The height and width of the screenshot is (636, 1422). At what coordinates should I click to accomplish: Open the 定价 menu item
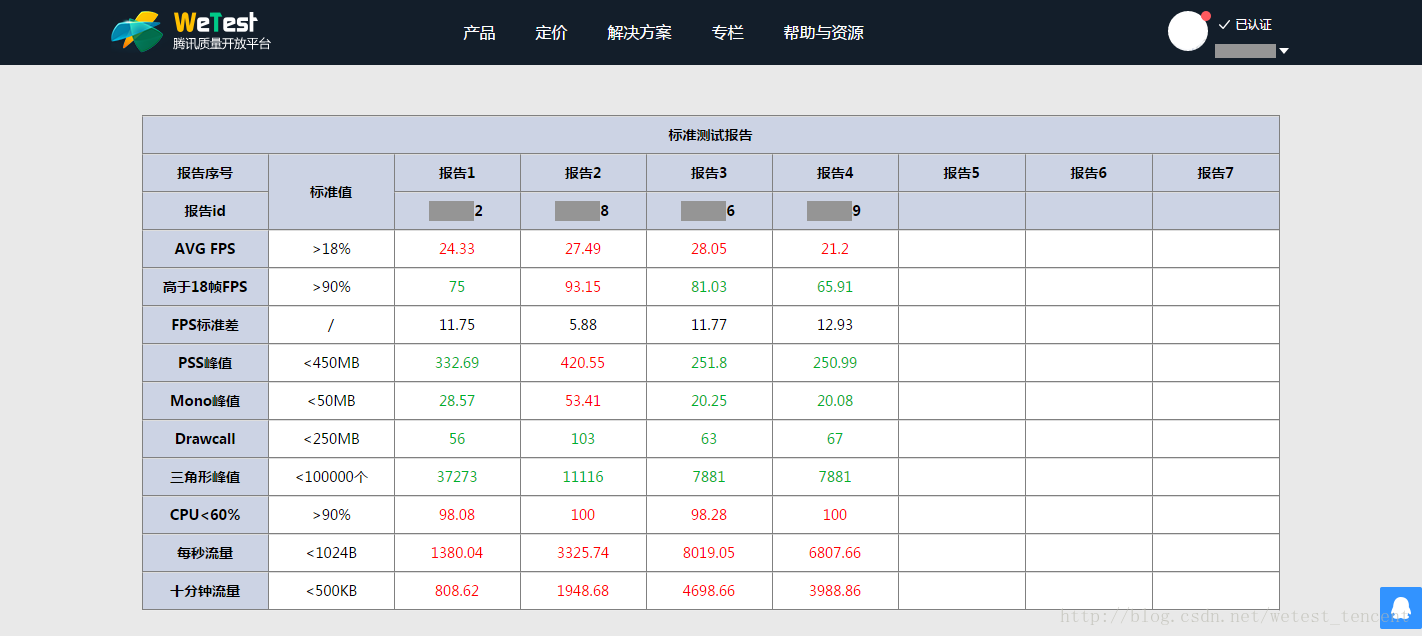tap(551, 33)
